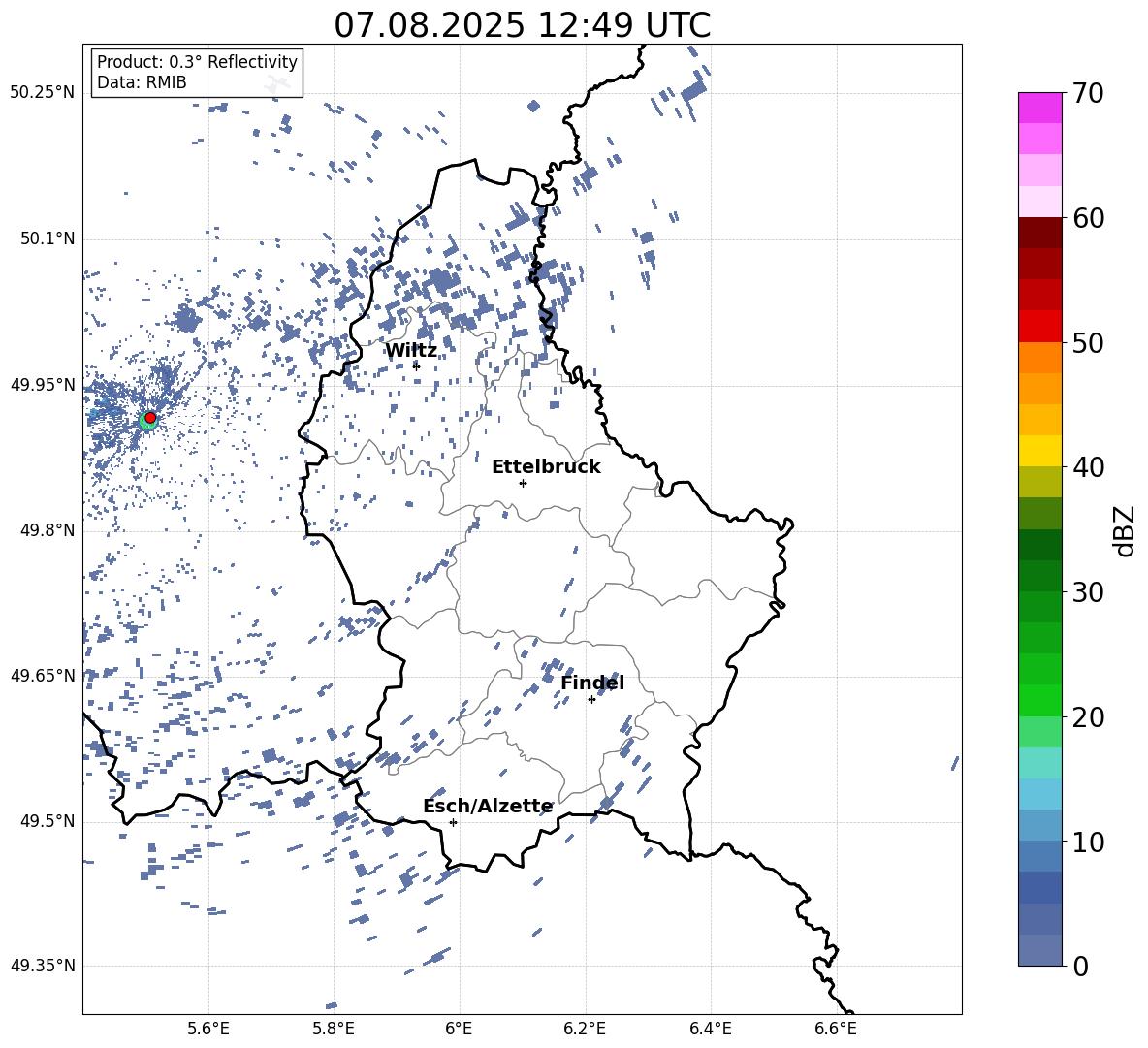Click the Findel location cross marker
Viewport: 1148px width, 1048px height.
pyautogui.click(x=591, y=699)
